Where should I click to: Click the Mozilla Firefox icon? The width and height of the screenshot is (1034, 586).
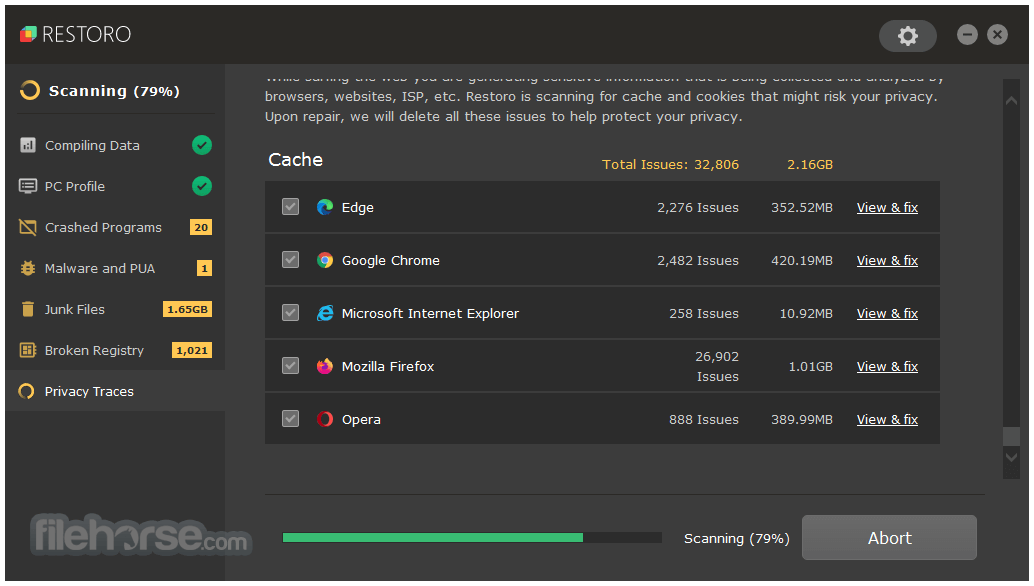pyautogui.click(x=325, y=366)
